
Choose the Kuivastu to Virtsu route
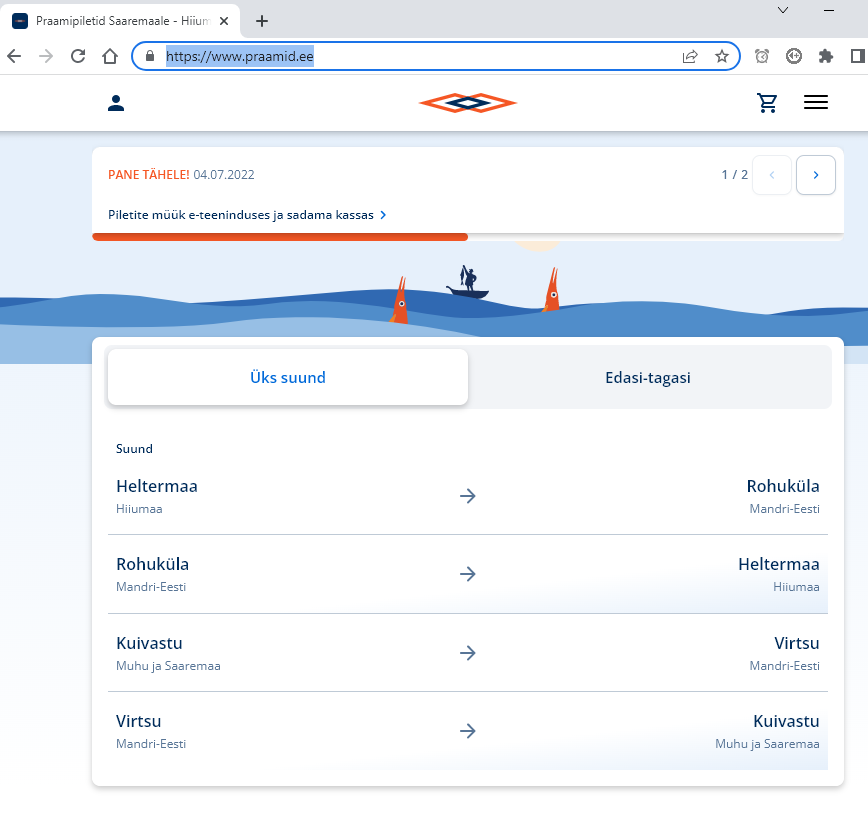click(x=467, y=653)
